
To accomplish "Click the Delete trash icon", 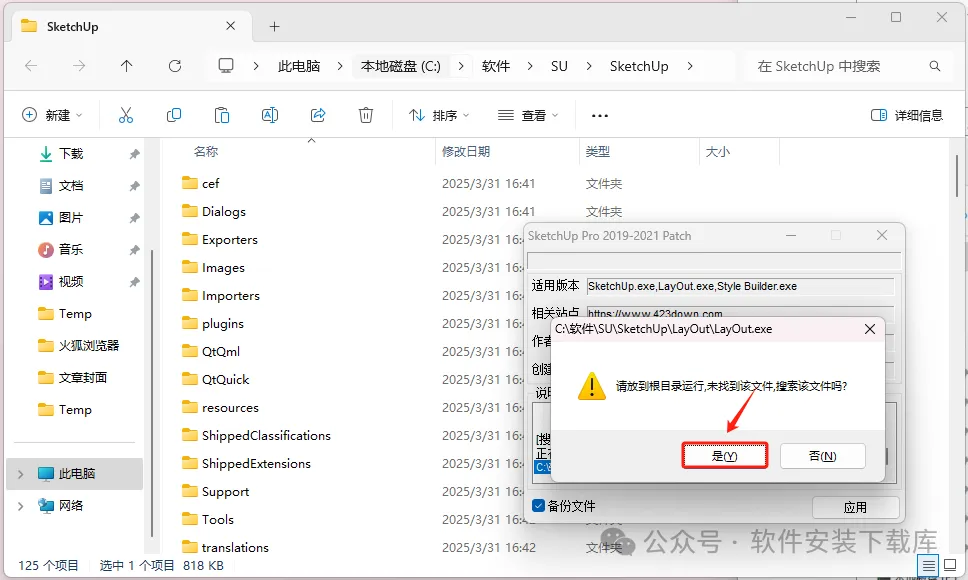I will pos(366,115).
